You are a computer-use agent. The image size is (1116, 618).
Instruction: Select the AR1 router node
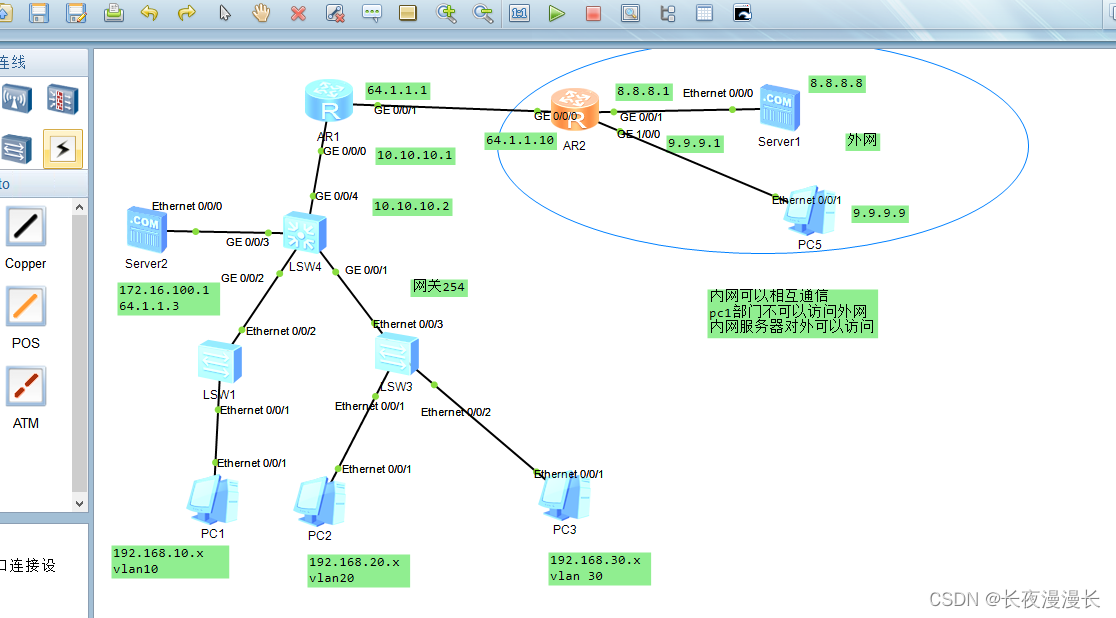tap(328, 97)
